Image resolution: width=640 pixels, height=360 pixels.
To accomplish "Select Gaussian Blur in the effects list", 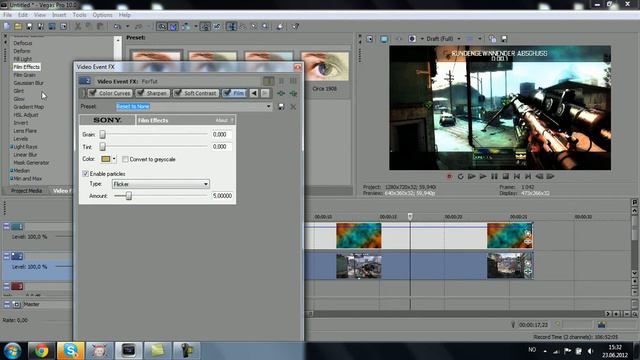I will pyautogui.click(x=28, y=83).
